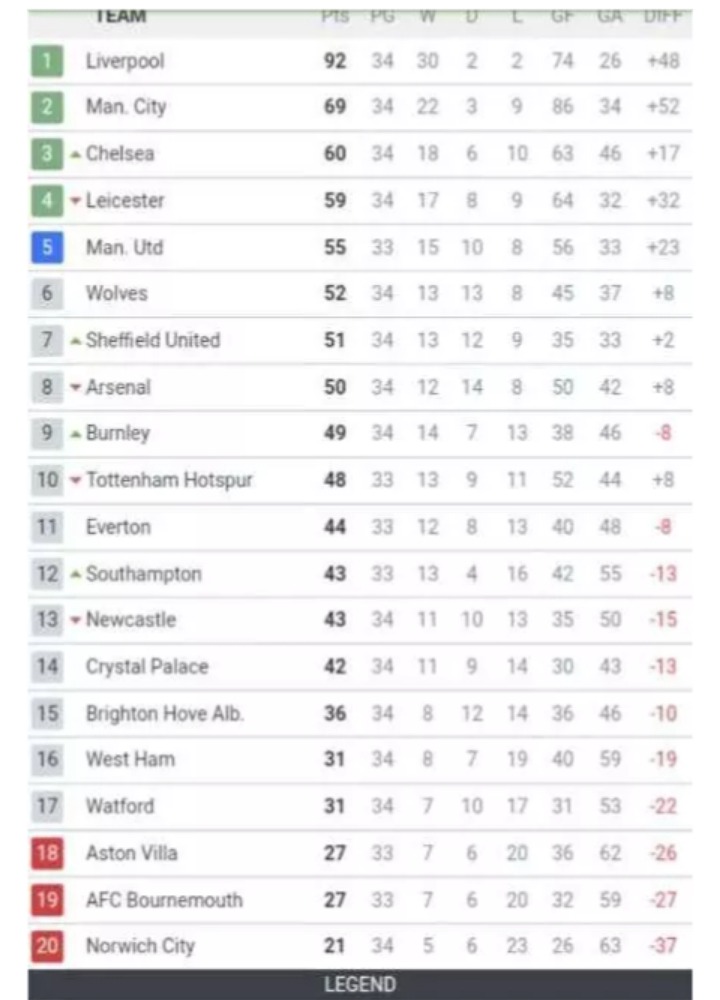The width and height of the screenshot is (720, 1000).
Task: Click Aston Villa's red position 18 badge
Action: pos(47,853)
